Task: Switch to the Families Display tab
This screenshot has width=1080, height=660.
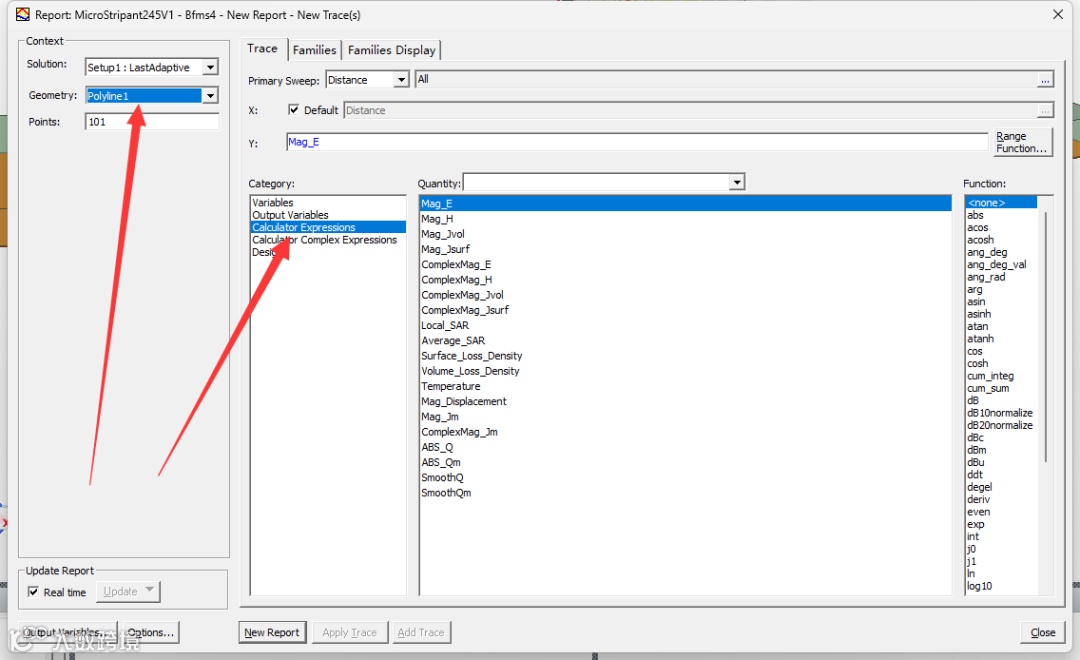Action: pyautogui.click(x=391, y=50)
